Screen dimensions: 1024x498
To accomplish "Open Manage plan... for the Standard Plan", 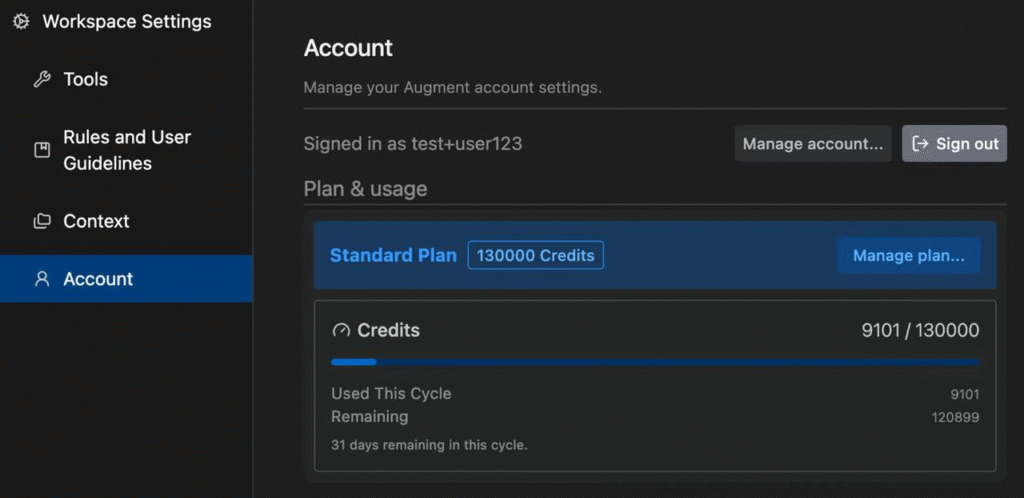I will click(x=908, y=256).
